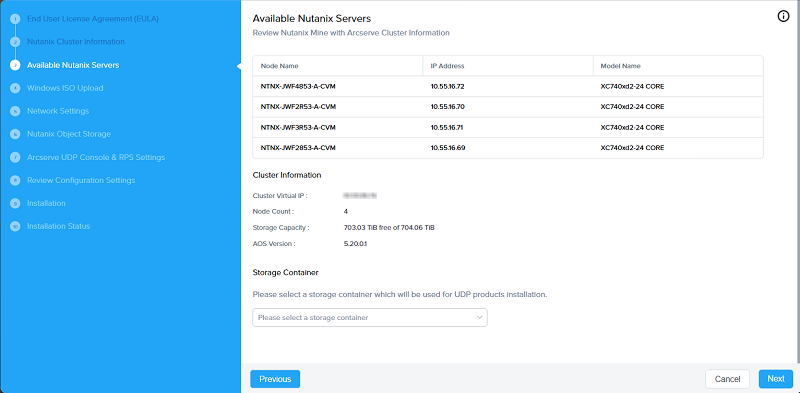Select Nutanix Cluster Information step
Screen dimensions: 800x393
pos(76,41)
